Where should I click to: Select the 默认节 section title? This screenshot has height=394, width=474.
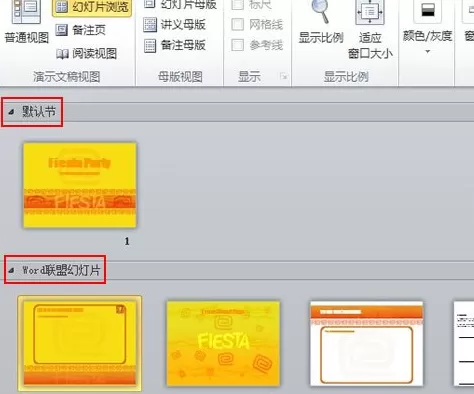tap(39, 112)
